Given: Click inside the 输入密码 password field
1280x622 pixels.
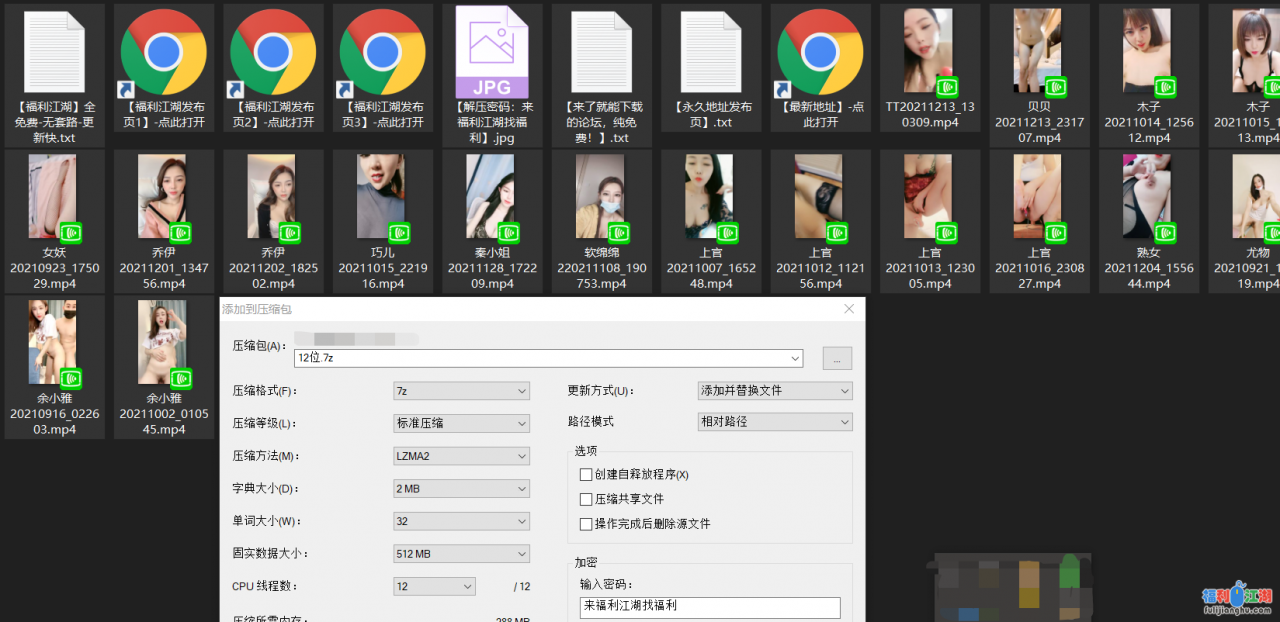Looking at the screenshot, I should coord(710,607).
